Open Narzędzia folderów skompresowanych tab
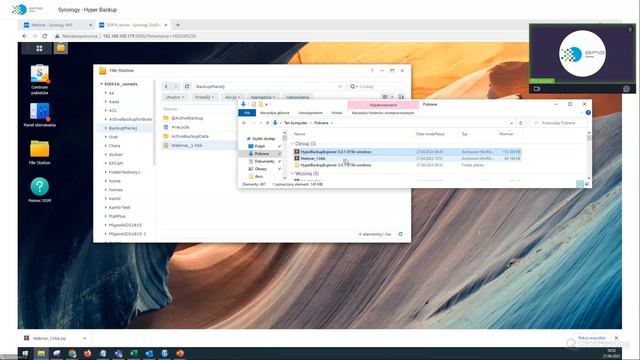The height and width of the screenshot is (360, 640). [383, 113]
